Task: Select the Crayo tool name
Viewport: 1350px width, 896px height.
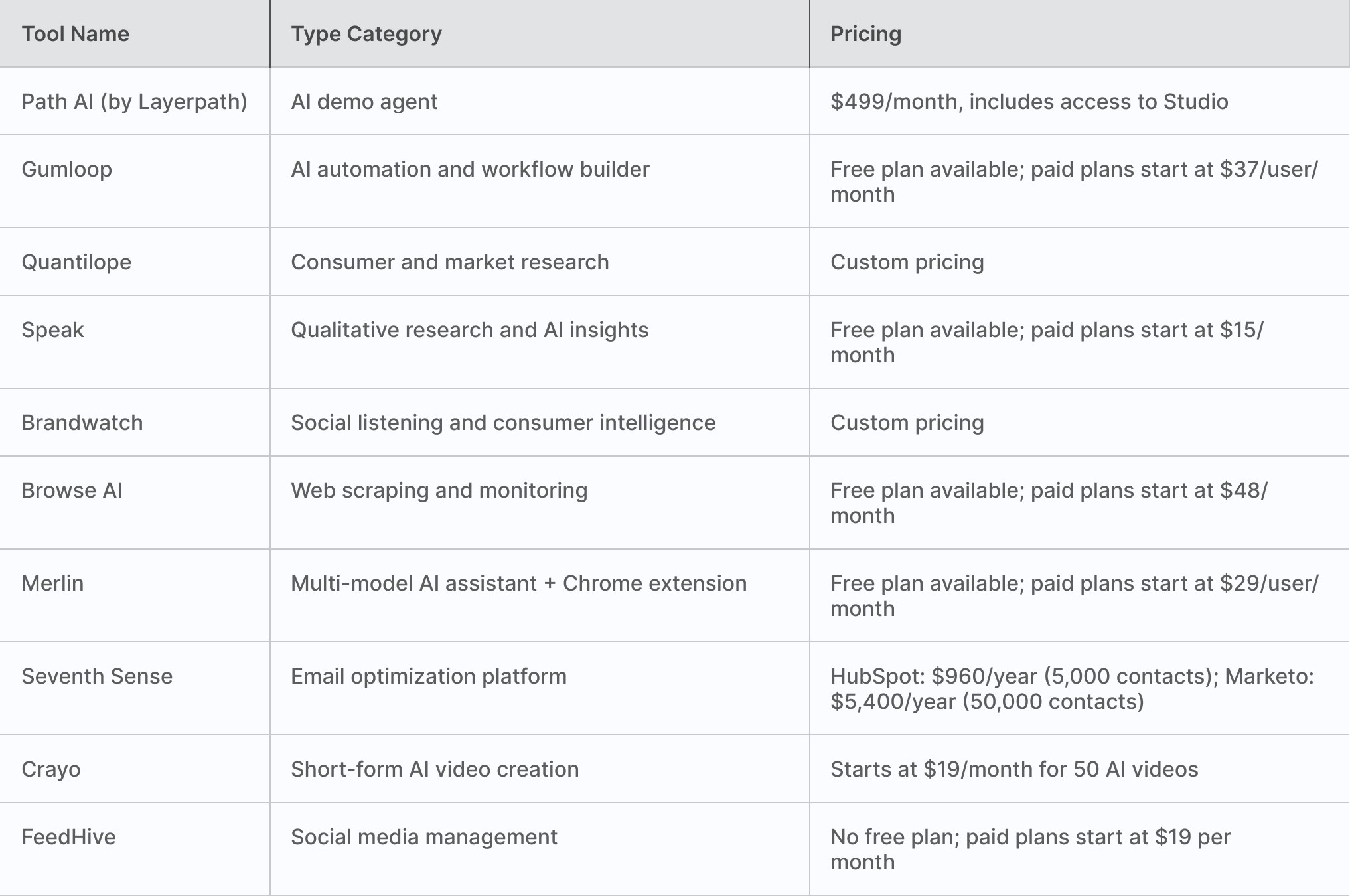Action: (51, 769)
